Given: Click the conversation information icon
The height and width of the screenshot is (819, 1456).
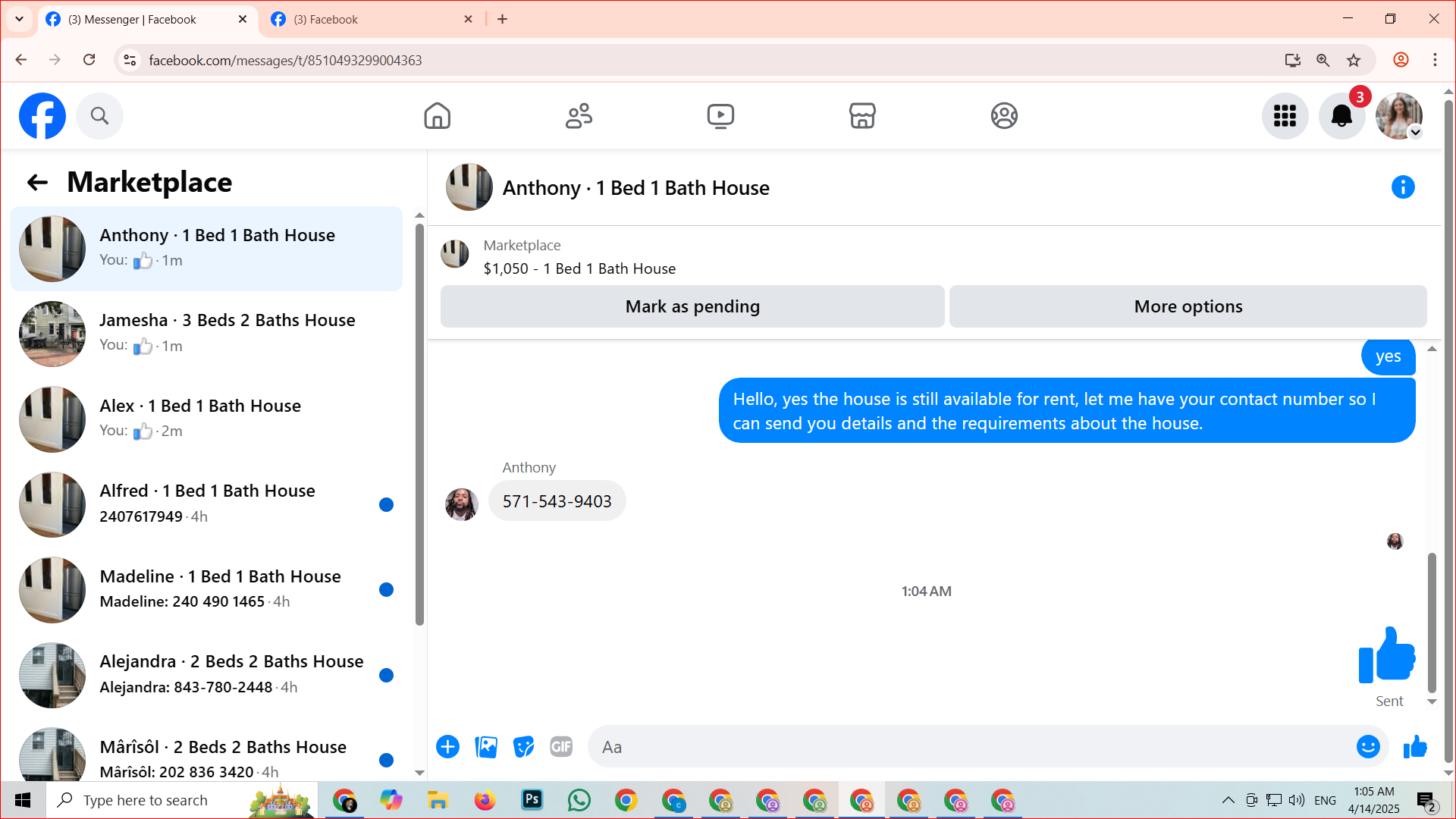Looking at the screenshot, I should click(x=1402, y=187).
